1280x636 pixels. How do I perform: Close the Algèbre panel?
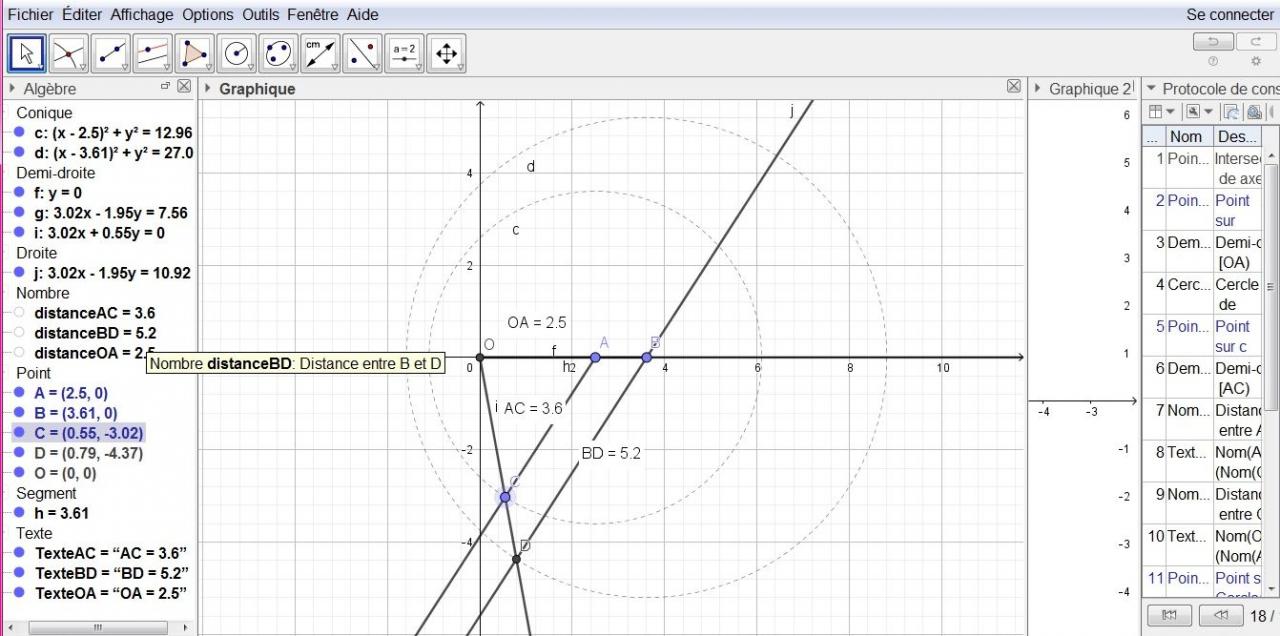pyautogui.click(x=184, y=87)
